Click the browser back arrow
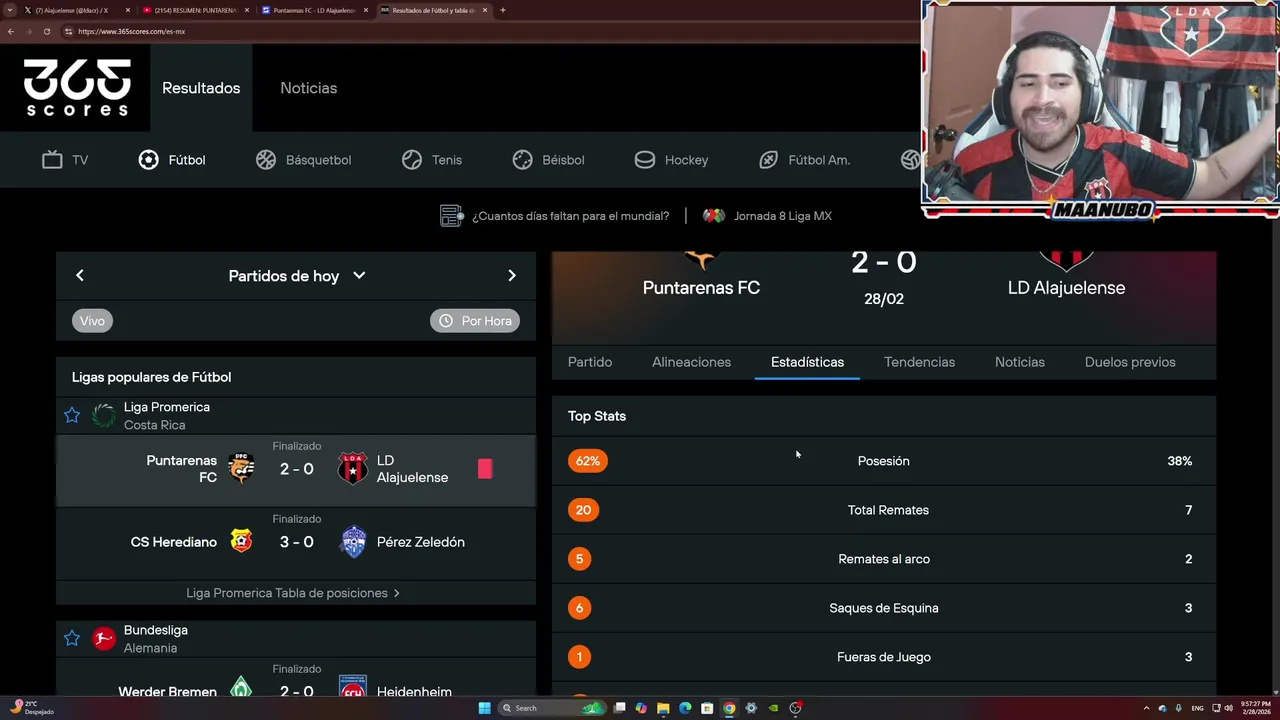This screenshot has width=1280, height=720. pos(10,31)
